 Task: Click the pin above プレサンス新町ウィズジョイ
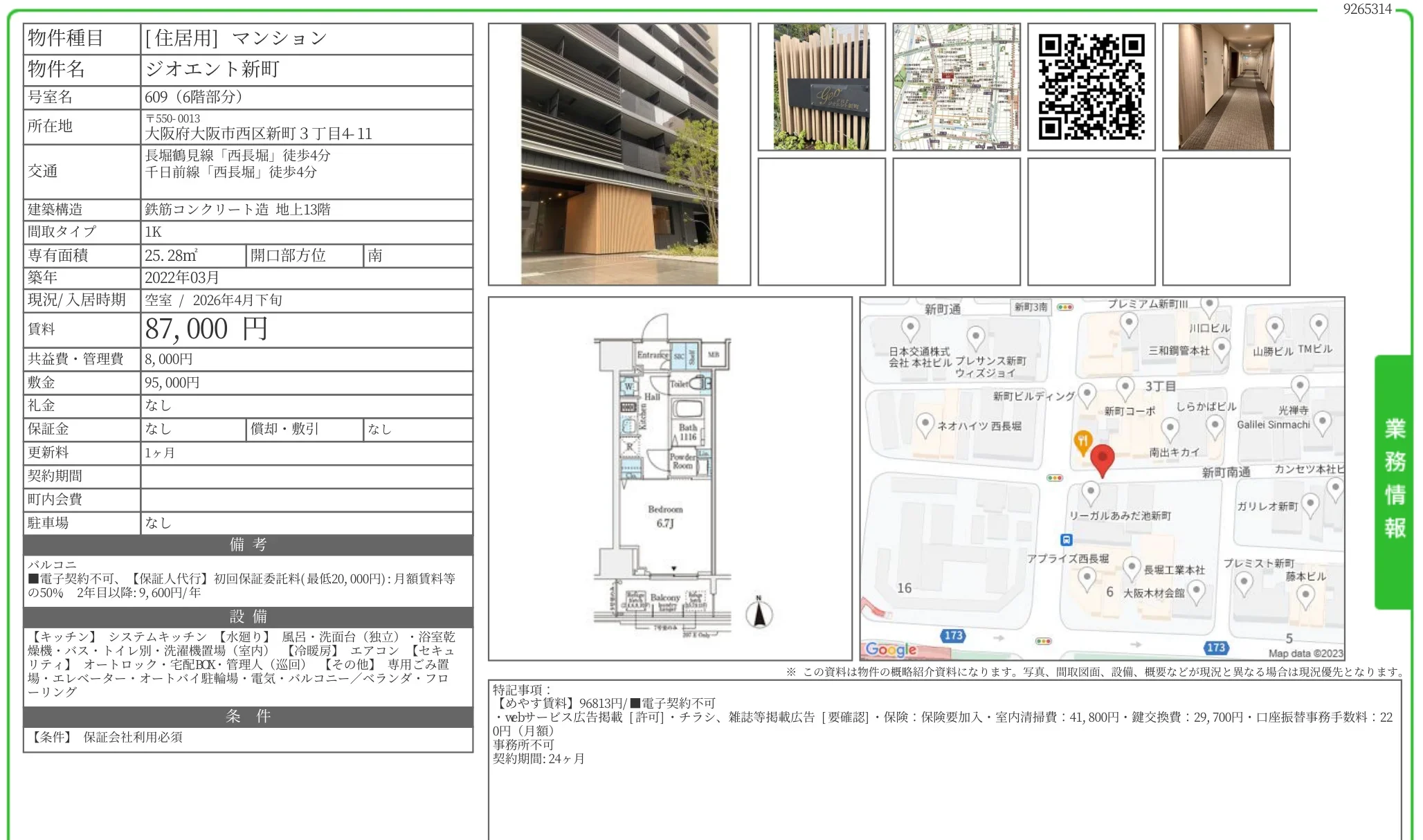(x=975, y=336)
